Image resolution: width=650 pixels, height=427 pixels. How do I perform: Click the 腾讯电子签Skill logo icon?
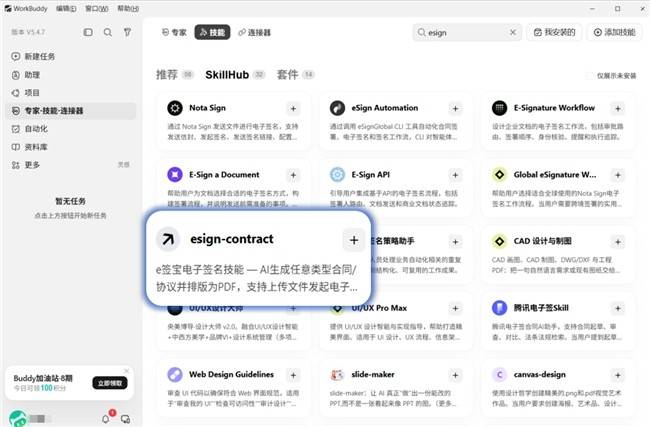500,308
